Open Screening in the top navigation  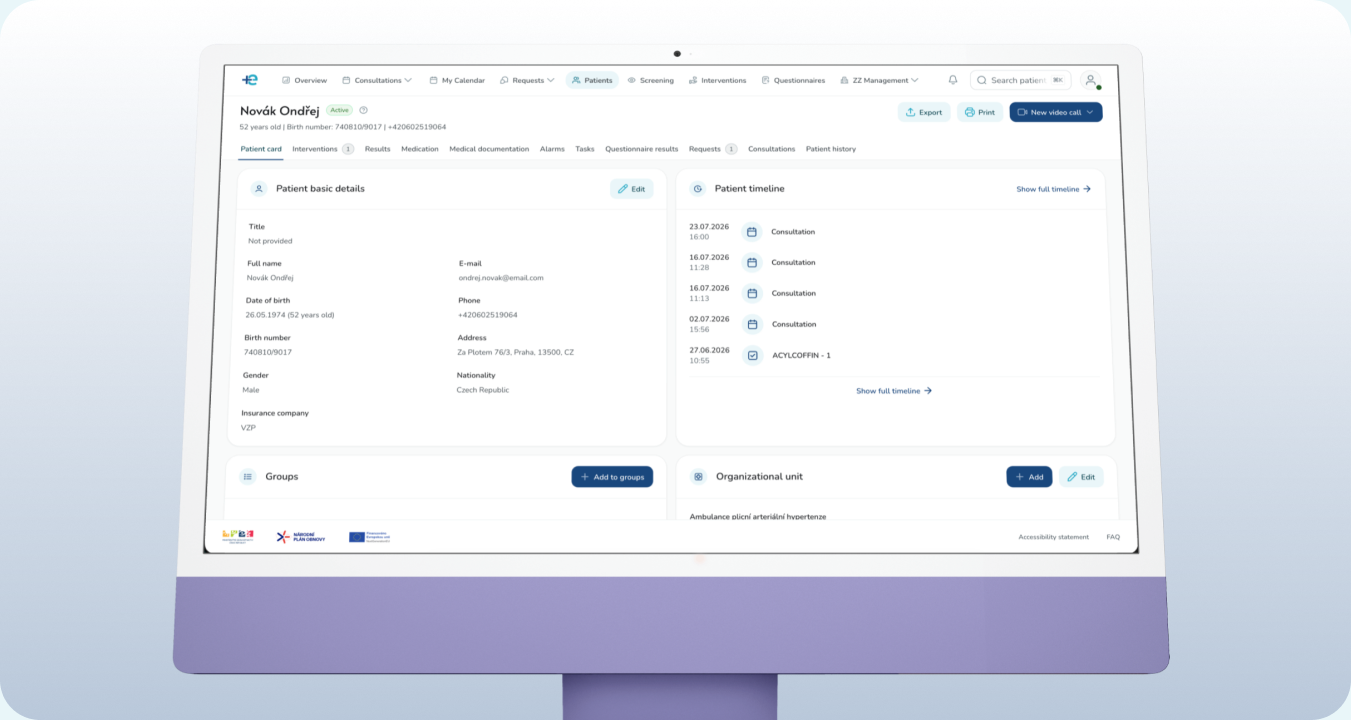click(x=650, y=80)
